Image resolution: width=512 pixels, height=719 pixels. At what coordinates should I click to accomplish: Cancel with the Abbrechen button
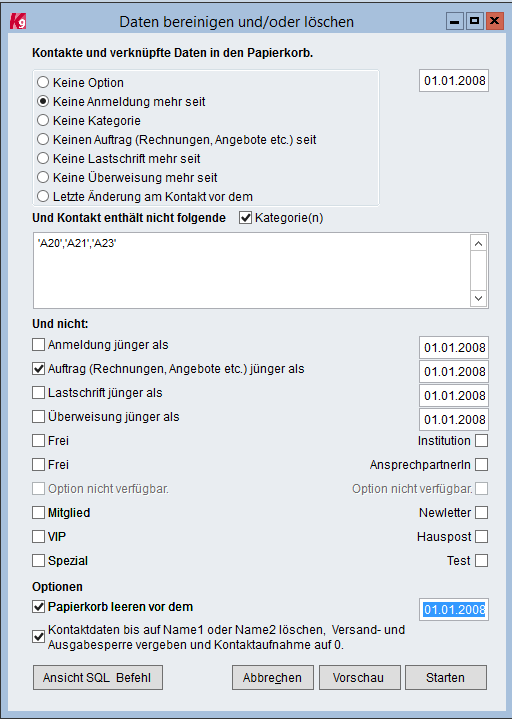coord(273,678)
